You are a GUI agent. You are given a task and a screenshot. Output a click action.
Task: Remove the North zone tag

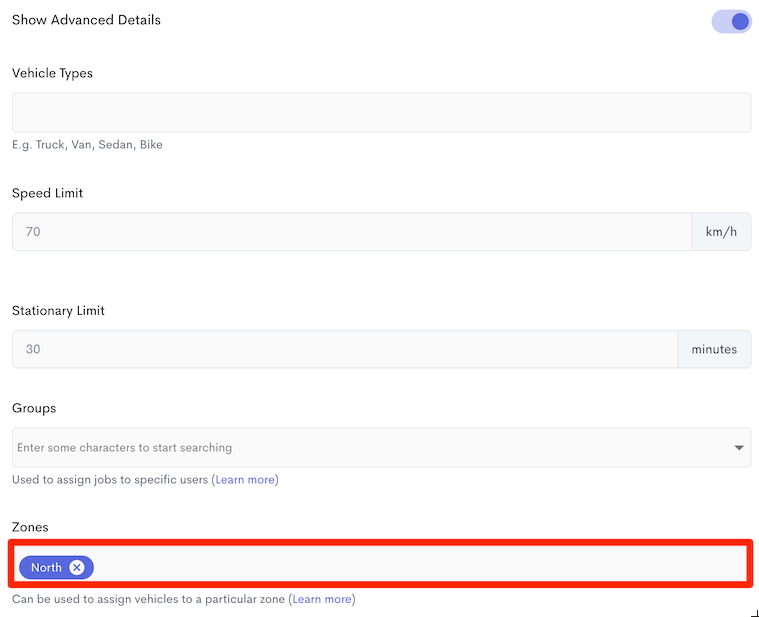point(76,567)
